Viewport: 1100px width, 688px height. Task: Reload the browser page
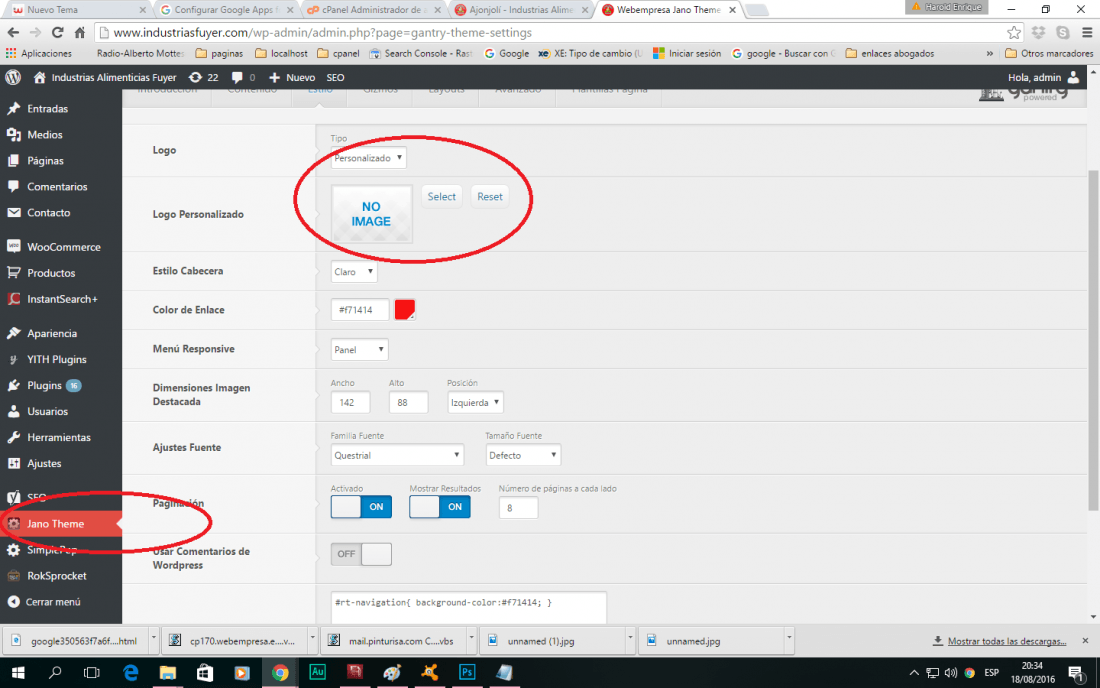[58, 32]
